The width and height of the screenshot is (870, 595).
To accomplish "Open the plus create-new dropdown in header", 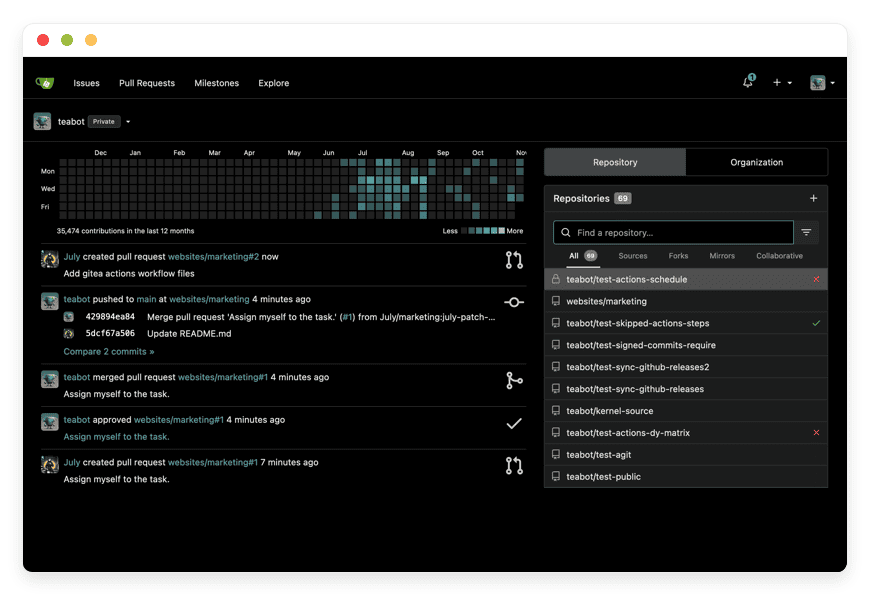I will (782, 83).
